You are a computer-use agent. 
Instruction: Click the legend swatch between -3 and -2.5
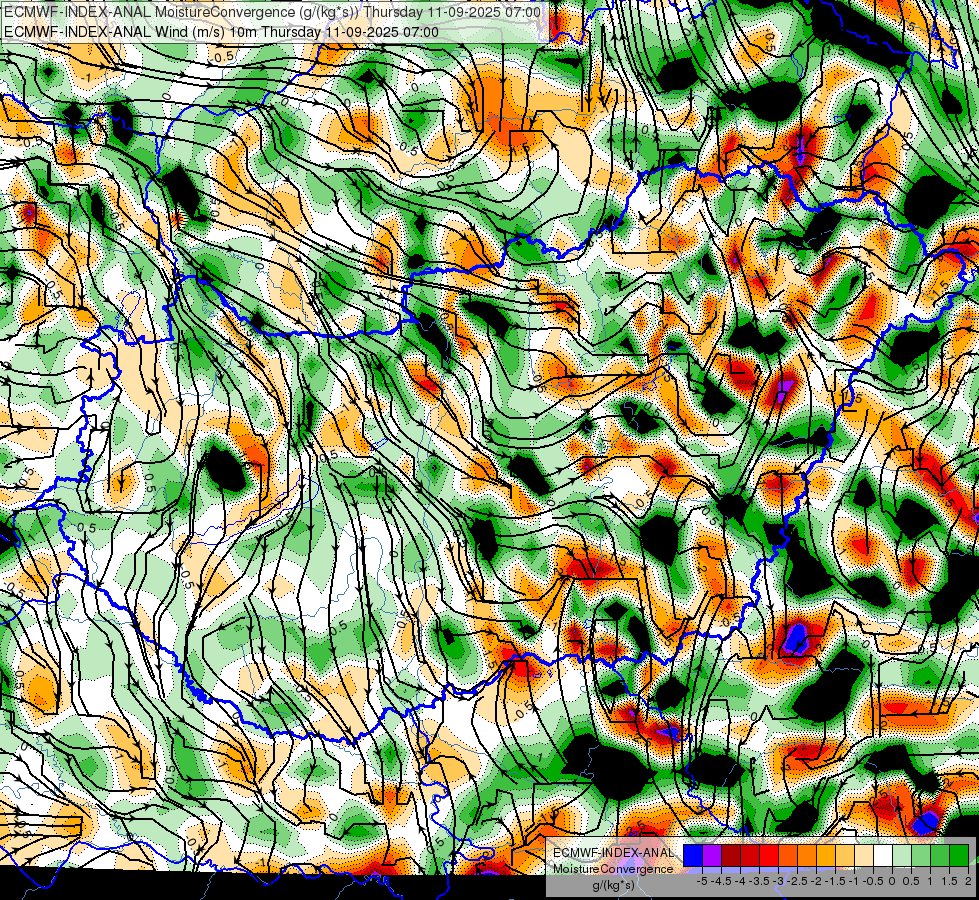pyautogui.click(x=788, y=856)
